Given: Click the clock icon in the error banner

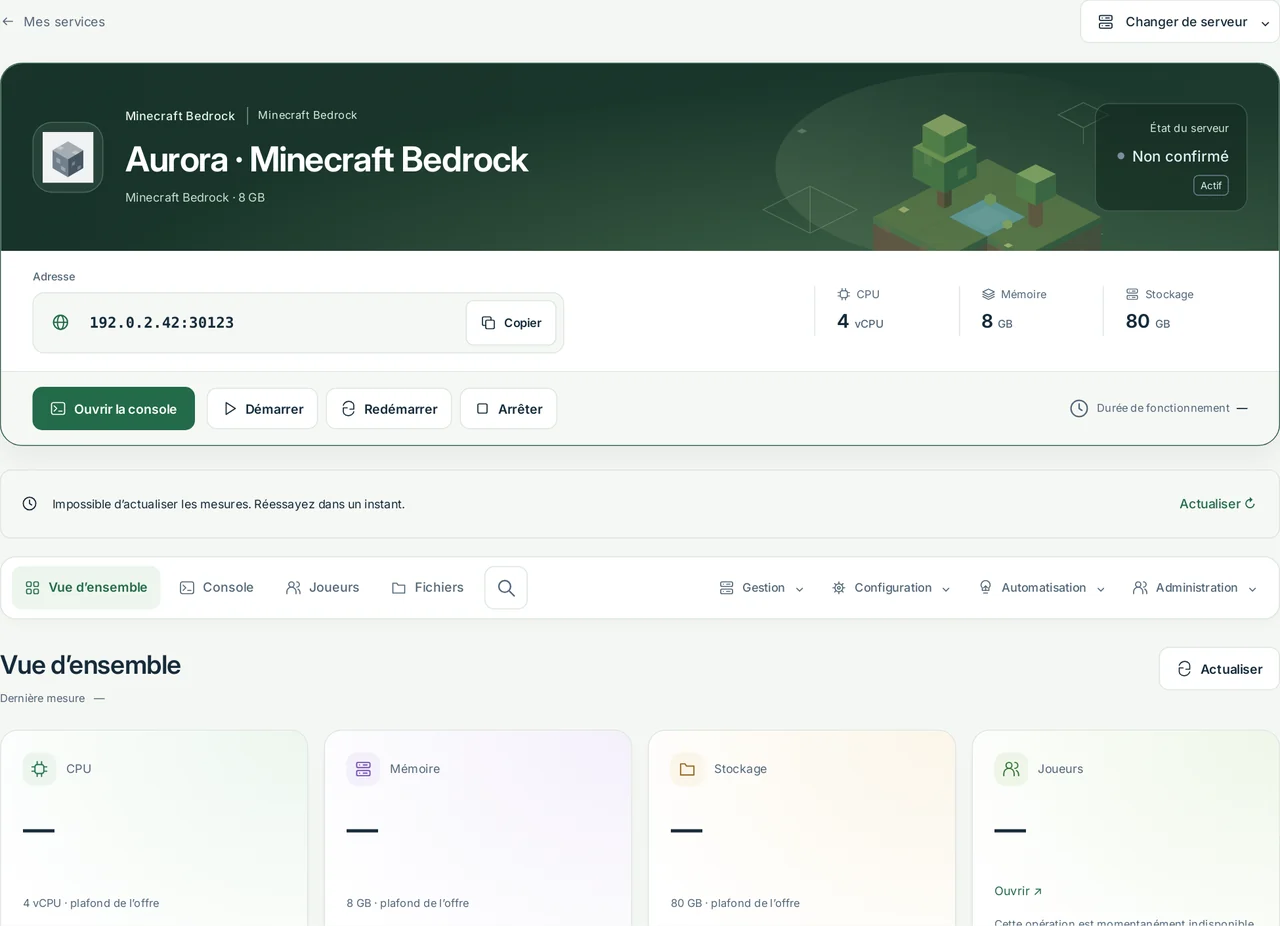Looking at the screenshot, I should tap(30, 504).
